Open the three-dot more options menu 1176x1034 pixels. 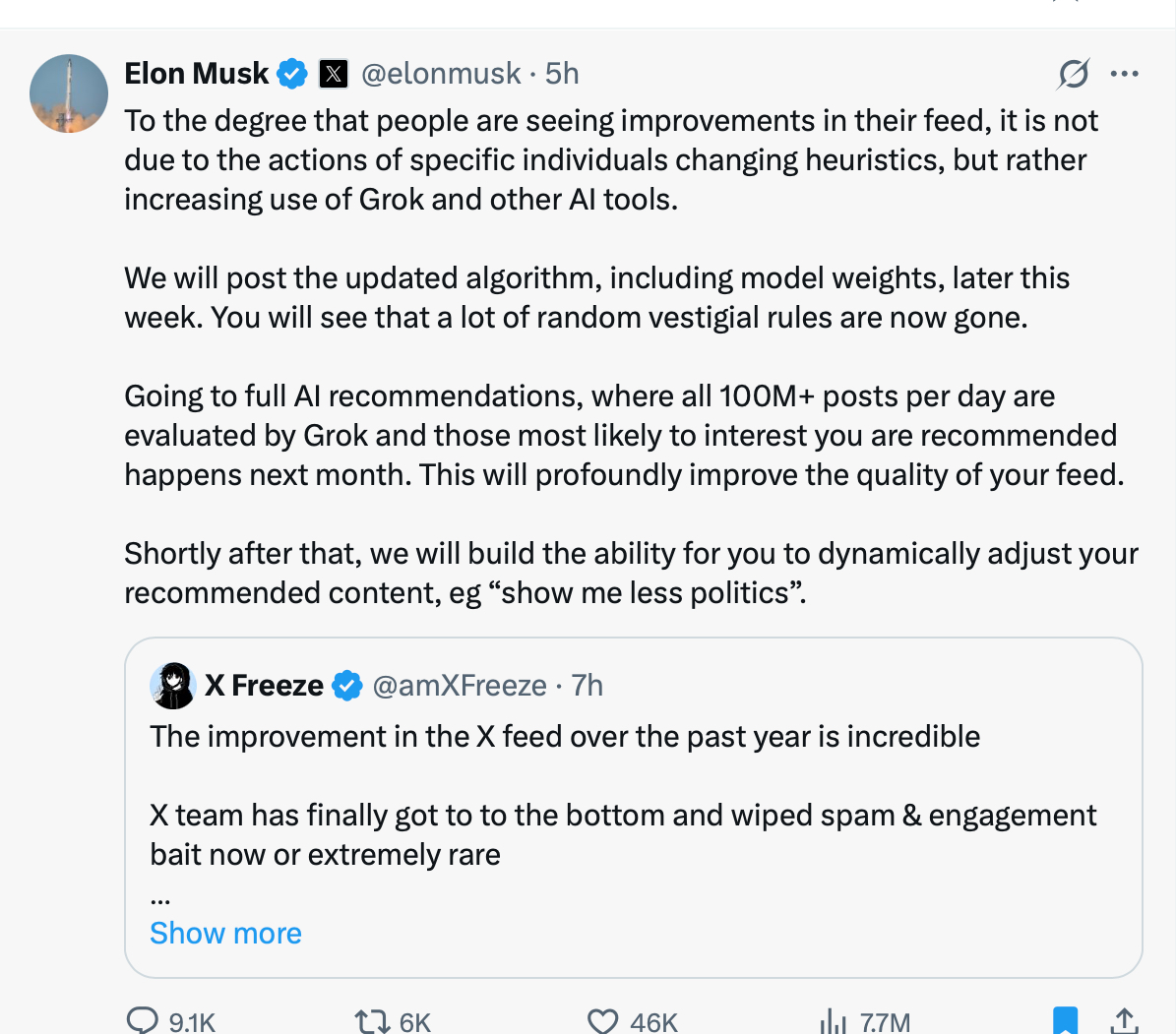click(1124, 74)
